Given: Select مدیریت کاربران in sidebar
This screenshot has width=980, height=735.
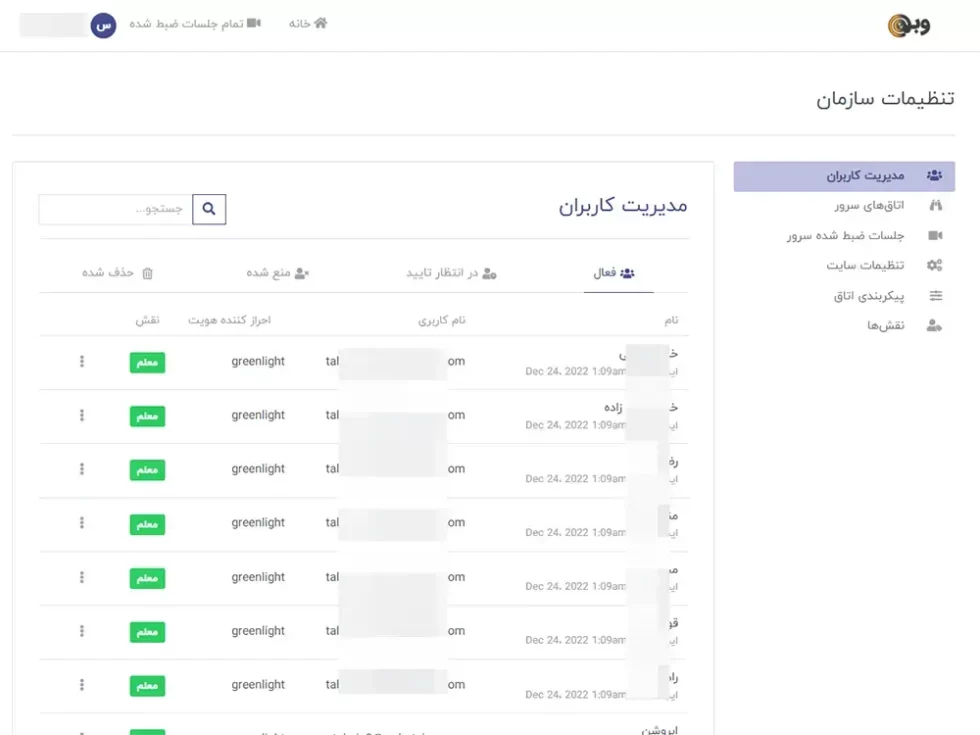Looking at the screenshot, I should [844, 176].
